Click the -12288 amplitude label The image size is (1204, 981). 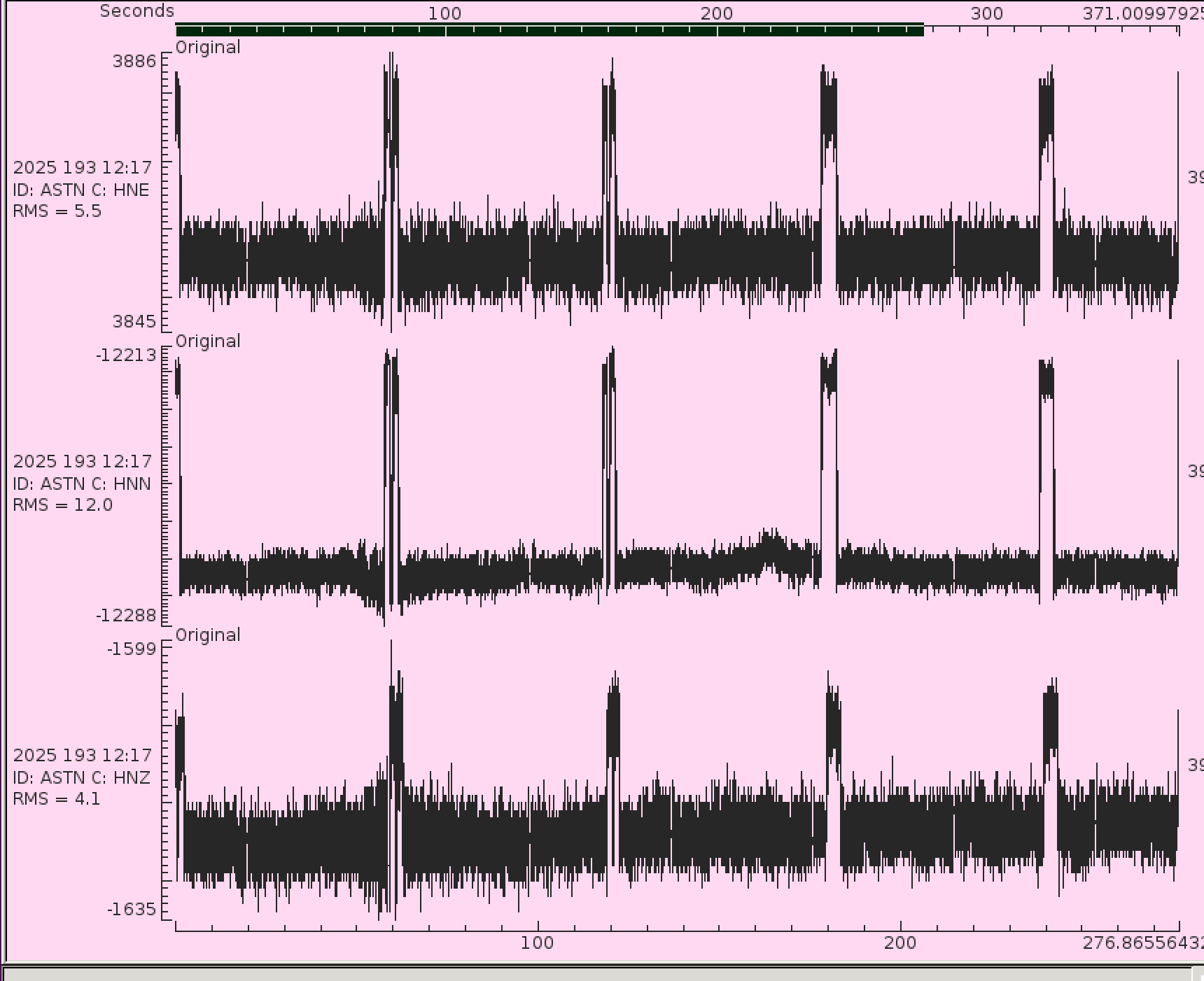127,615
